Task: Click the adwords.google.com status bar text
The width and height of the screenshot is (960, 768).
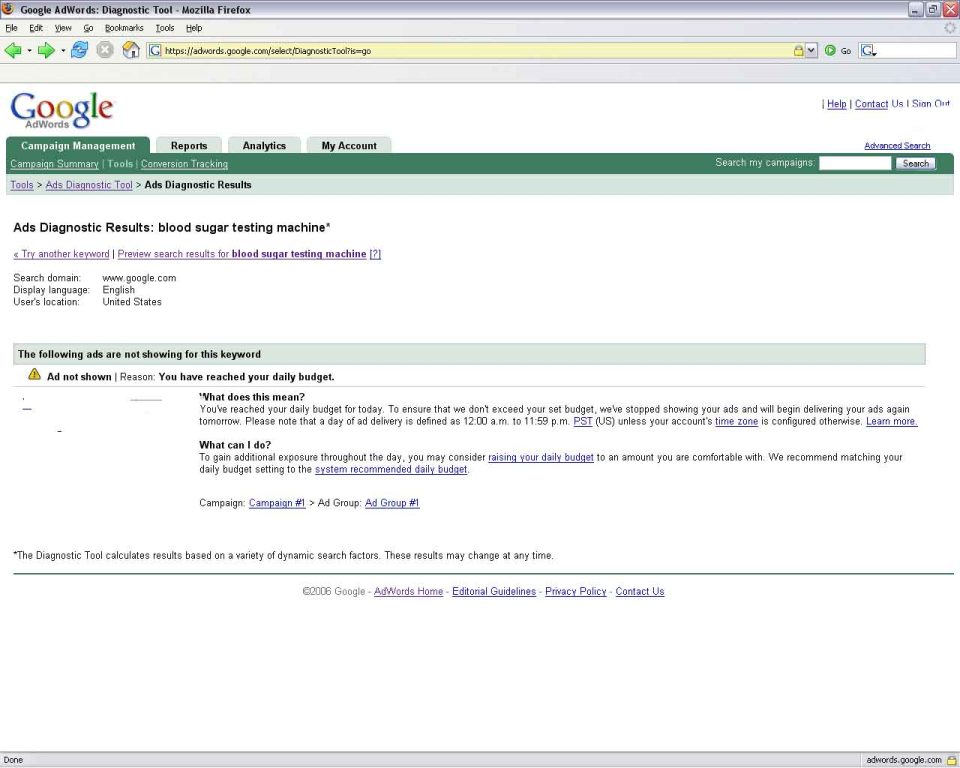Action: point(904,760)
